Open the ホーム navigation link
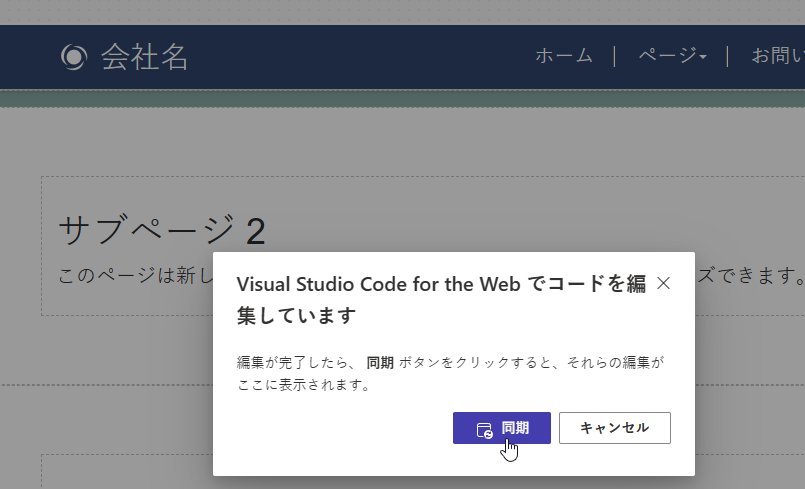This screenshot has height=489, width=805. (564, 55)
